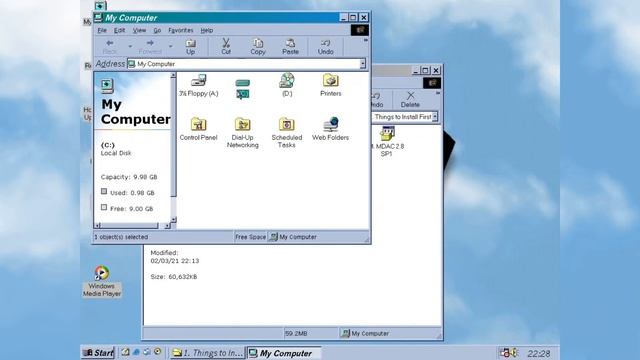Image resolution: width=640 pixels, height=360 pixels.
Task: Open the Edit menu
Action: 119,30
